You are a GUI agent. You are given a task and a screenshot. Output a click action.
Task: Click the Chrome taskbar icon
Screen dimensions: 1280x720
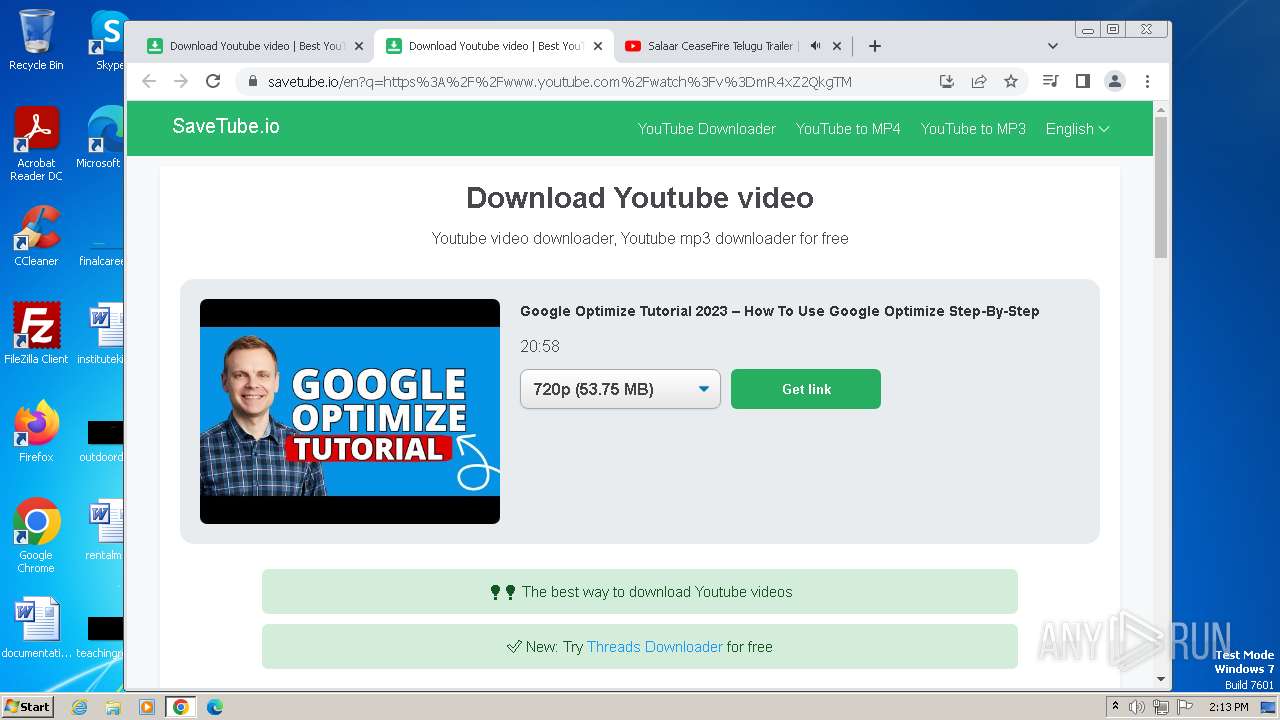(x=180, y=707)
